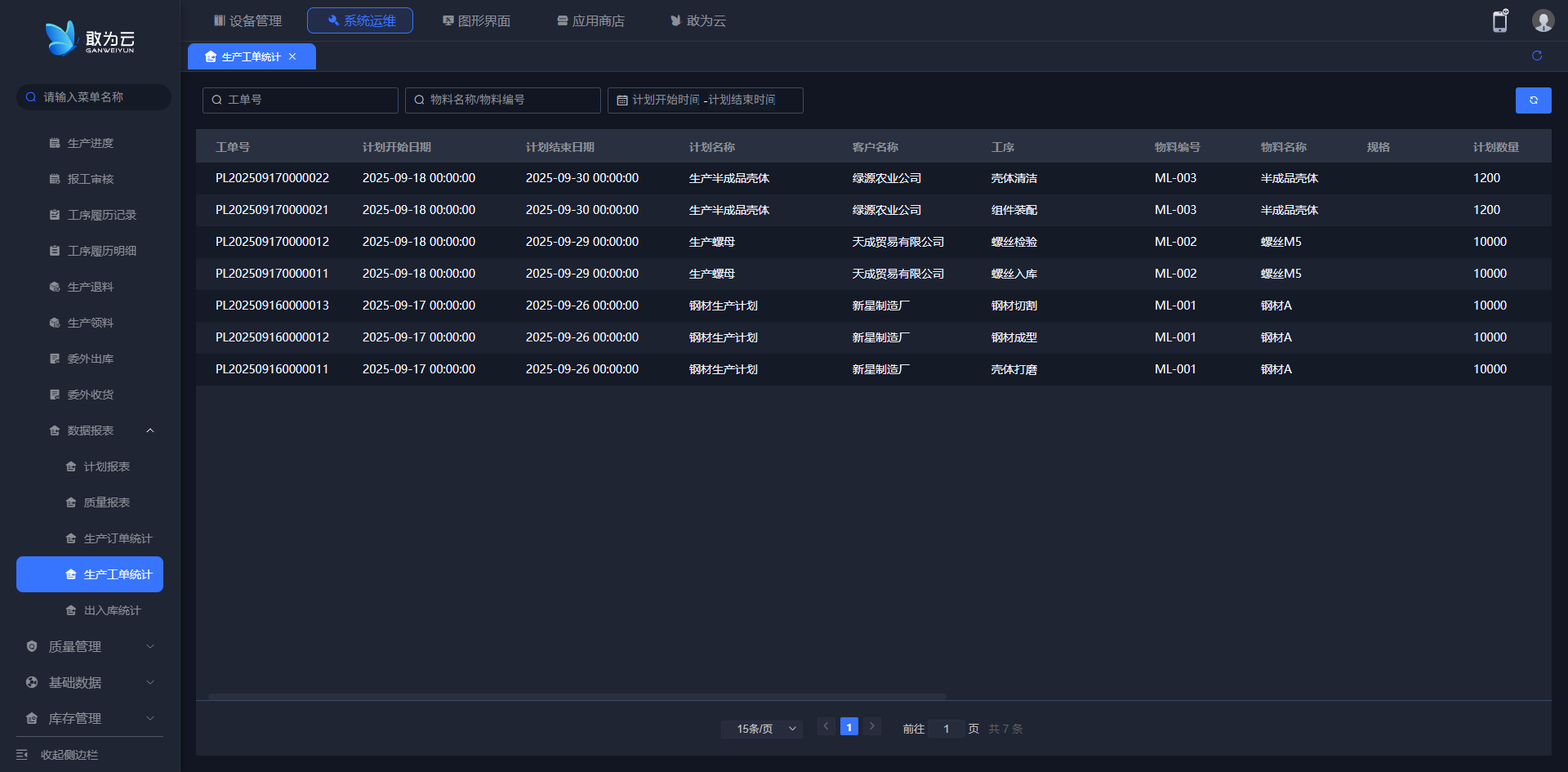Screen dimensions: 1568x772
Task: Click the blue refresh button above table
Action: coord(1533,100)
